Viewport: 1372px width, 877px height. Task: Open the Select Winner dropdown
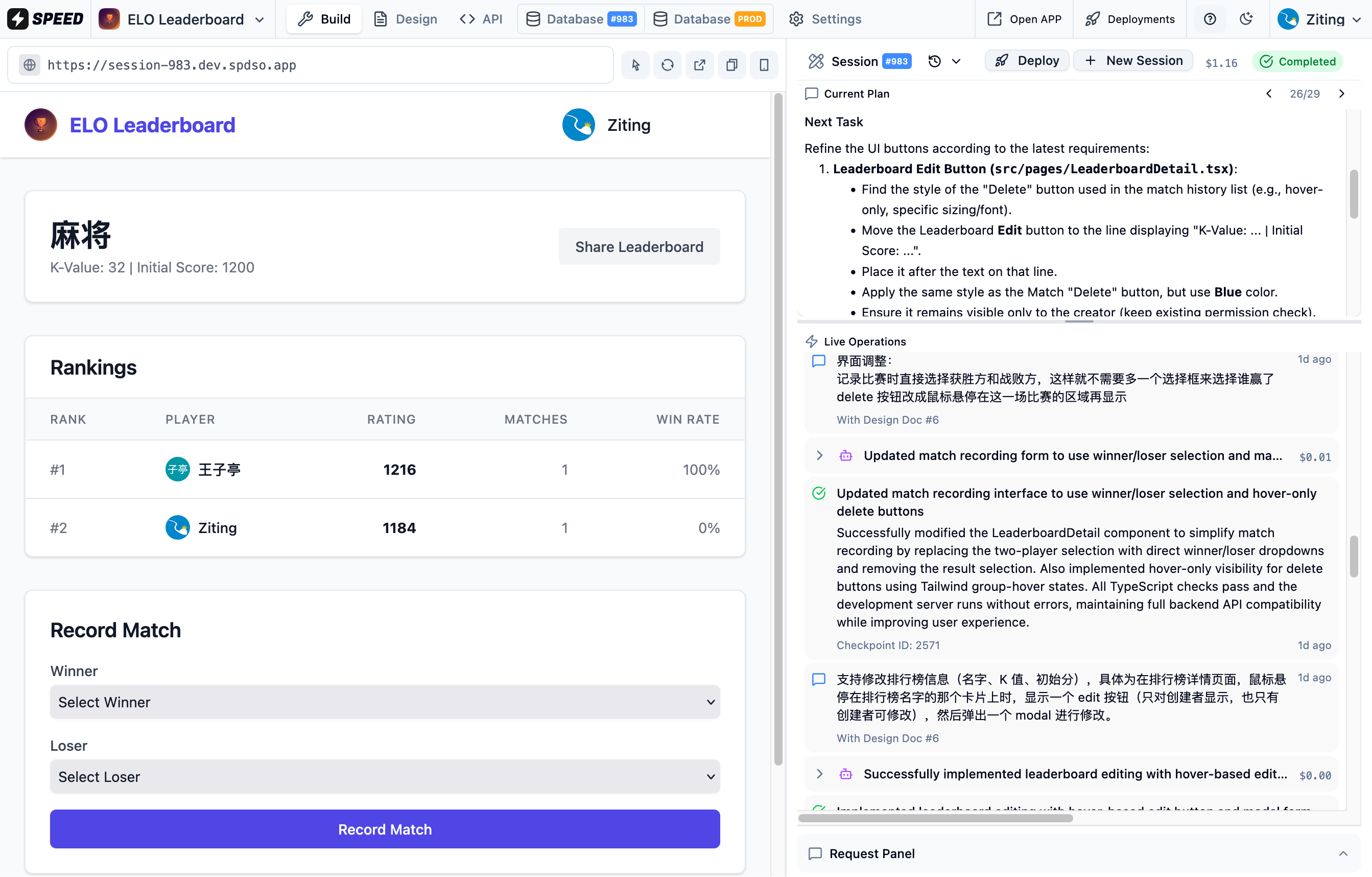click(385, 702)
